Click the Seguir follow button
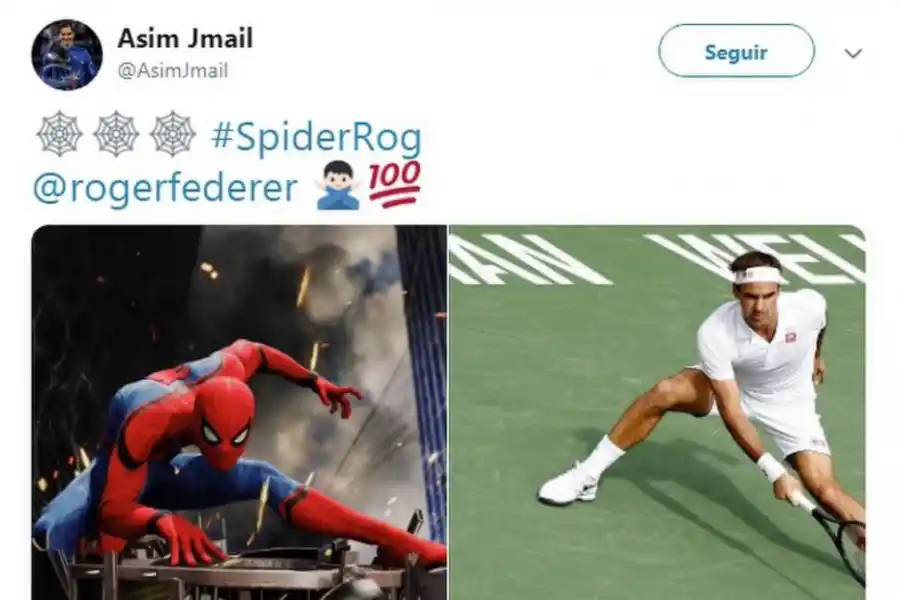Viewport: 900px width, 600px height. point(736,51)
